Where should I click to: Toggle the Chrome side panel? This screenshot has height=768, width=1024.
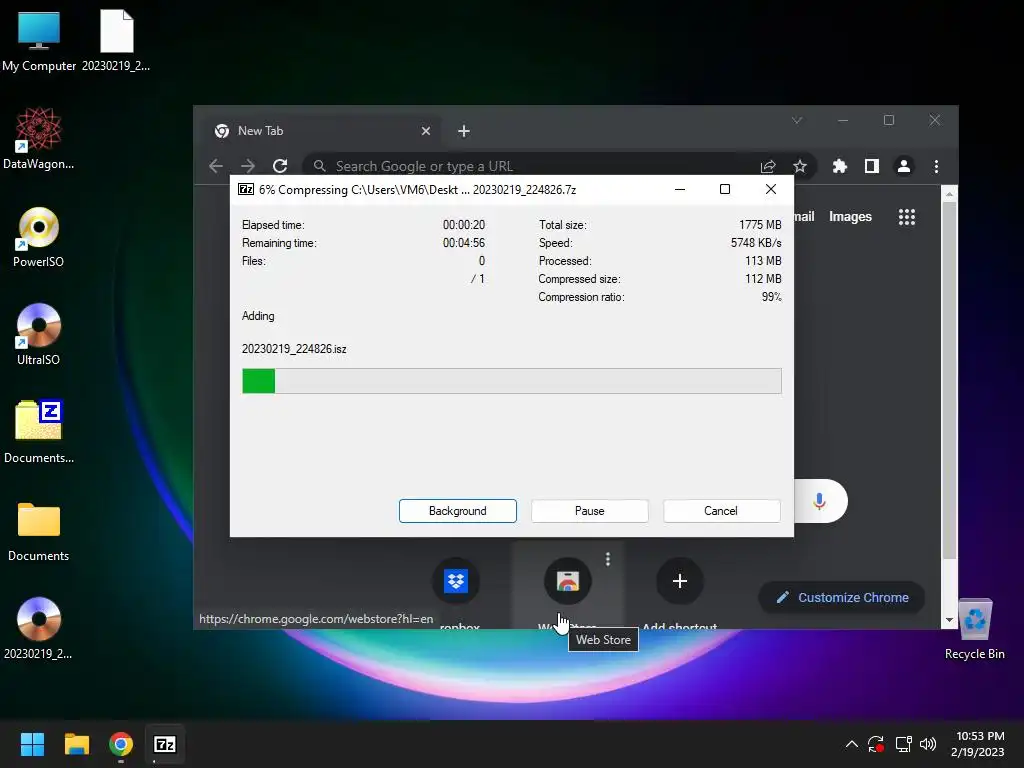872,166
